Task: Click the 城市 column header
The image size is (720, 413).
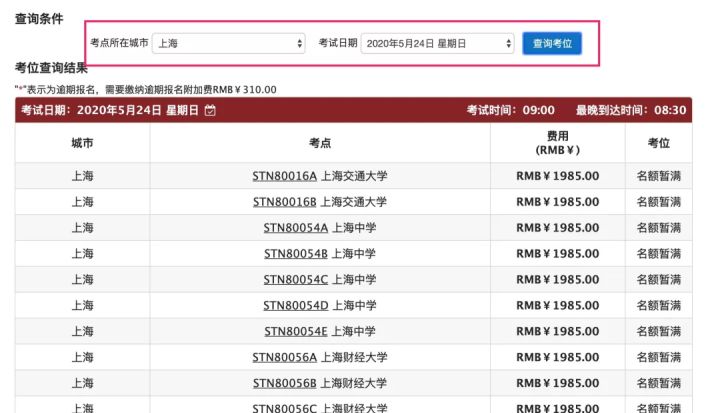Action: coord(82,143)
